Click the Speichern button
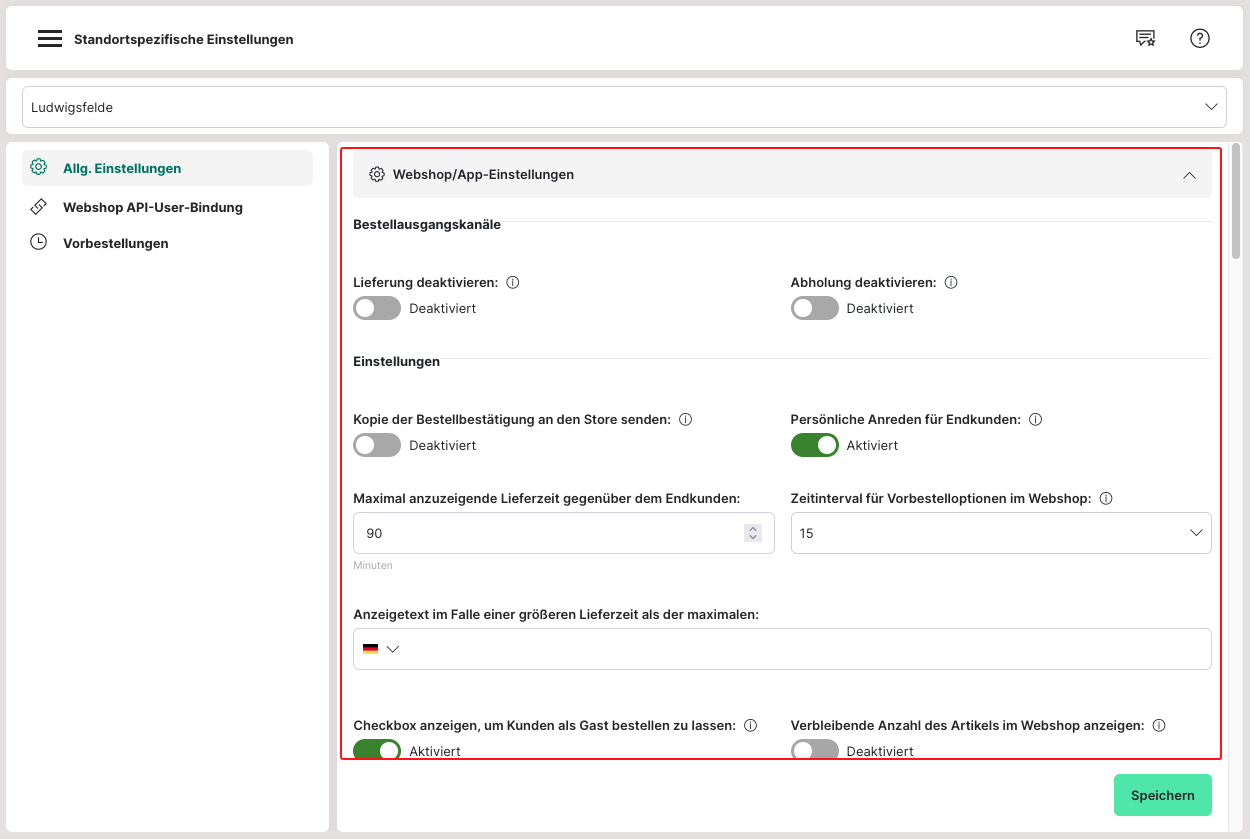Image resolution: width=1250 pixels, height=839 pixels. (x=1162, y=795)
